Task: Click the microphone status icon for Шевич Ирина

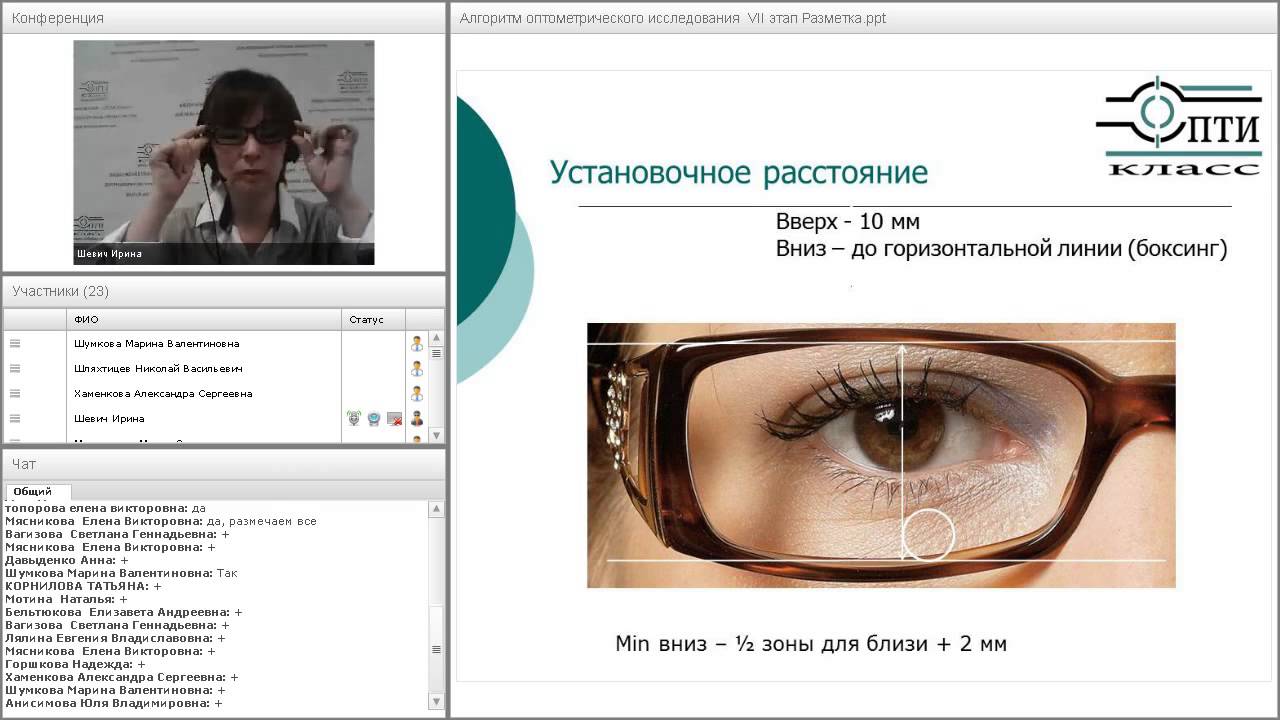Action: point(354,419)
